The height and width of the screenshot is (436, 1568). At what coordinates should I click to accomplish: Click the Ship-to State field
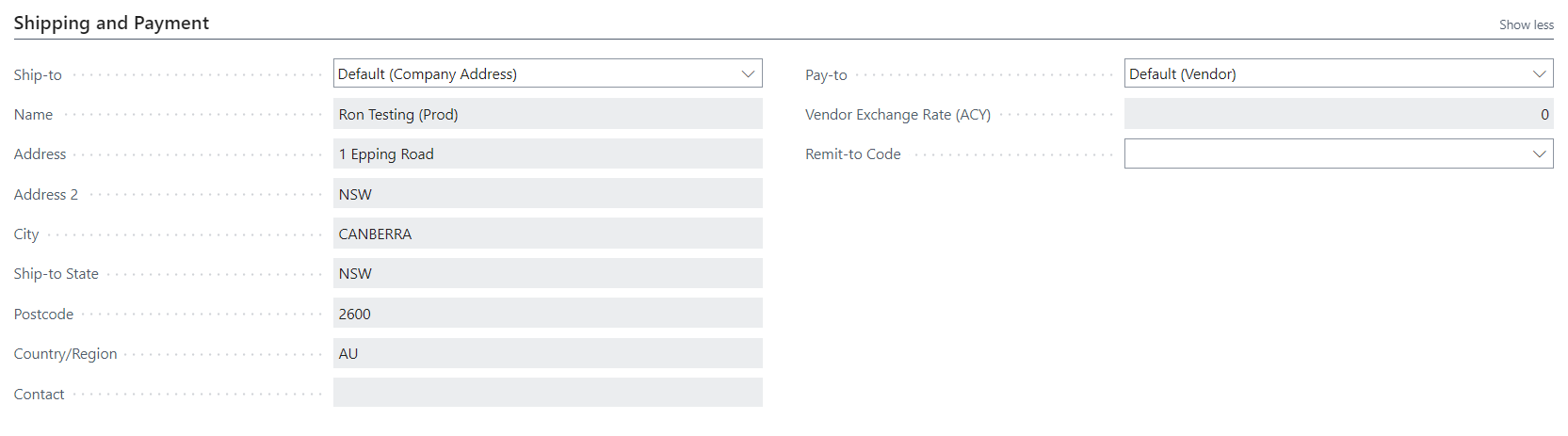(x=548, y=273)
